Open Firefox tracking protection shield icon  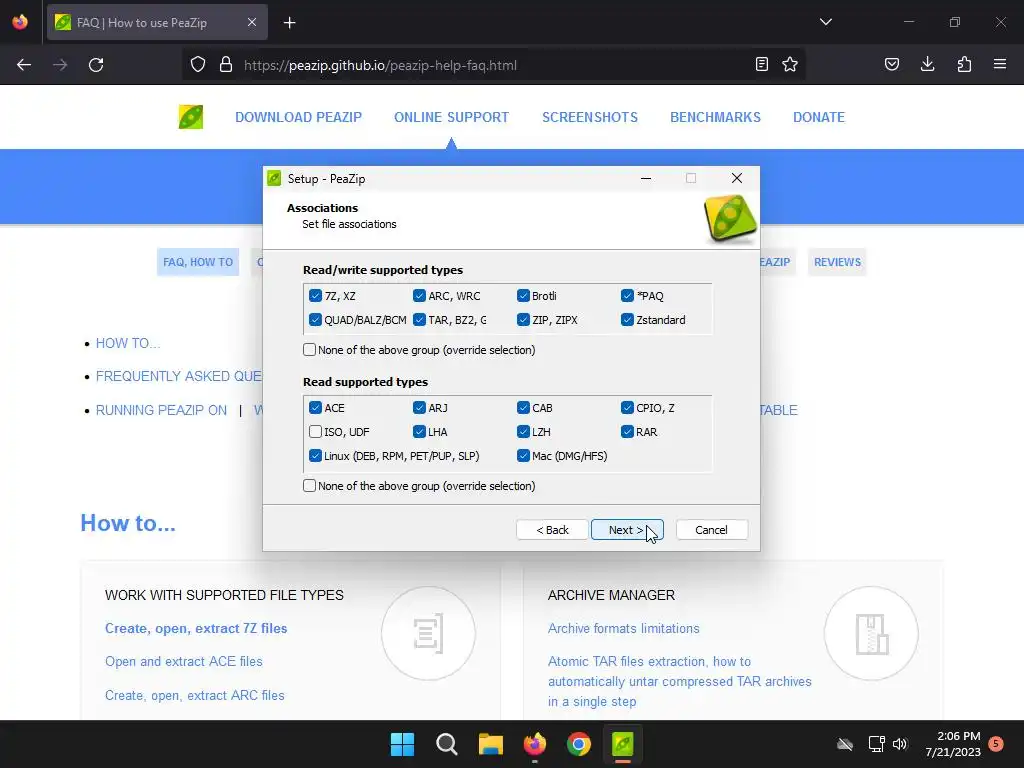pyautogui.click(x=198, y=65)
